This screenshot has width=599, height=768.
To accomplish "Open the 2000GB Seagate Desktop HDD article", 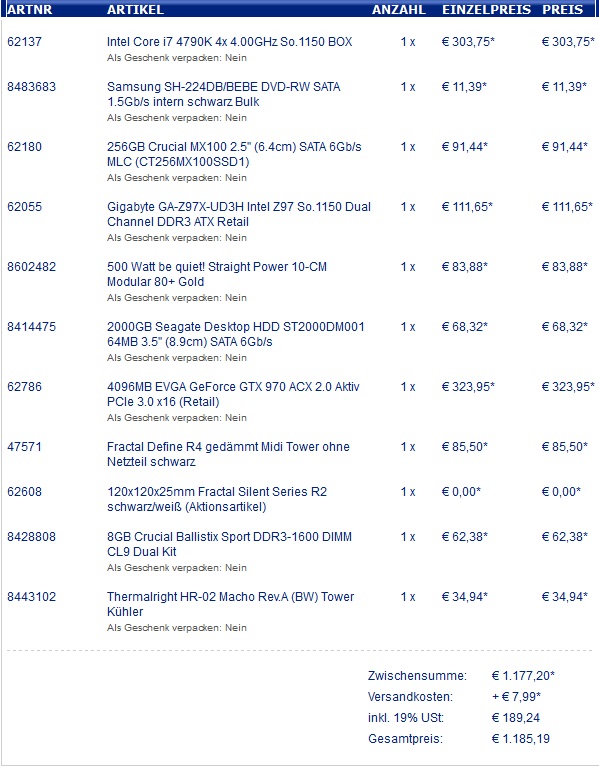I will pyautogui.click(x=236, y=334).
